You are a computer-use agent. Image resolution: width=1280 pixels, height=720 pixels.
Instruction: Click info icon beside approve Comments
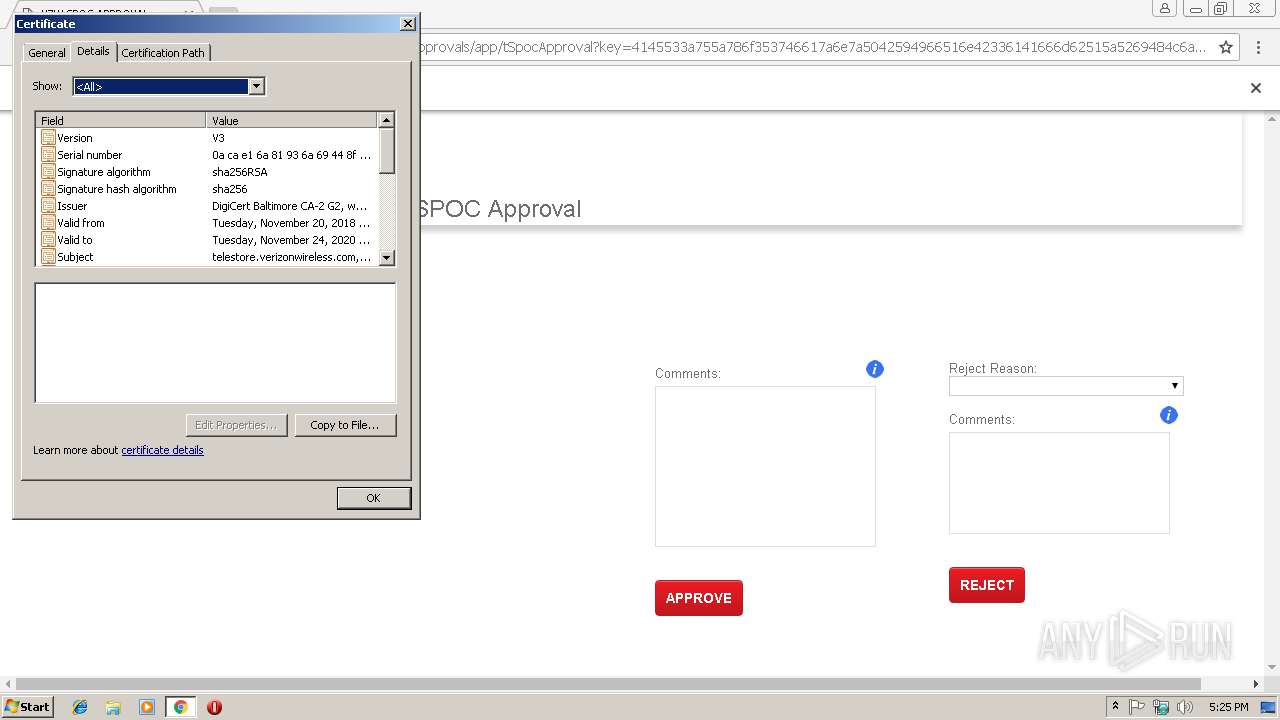pyautogui.click(x=875, y=369)
